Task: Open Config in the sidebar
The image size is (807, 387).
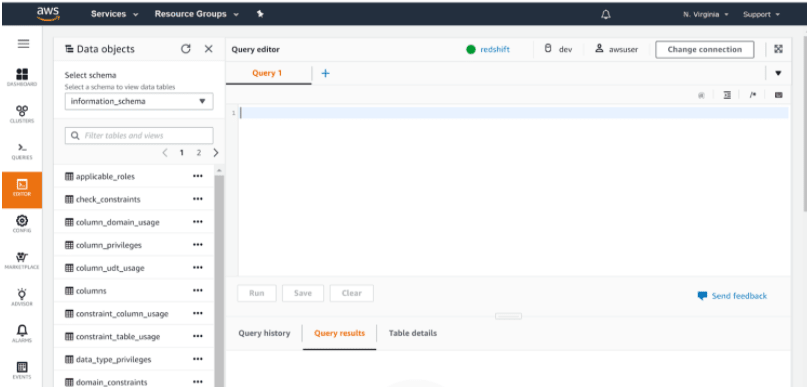Action: click(x=22, y=224)
